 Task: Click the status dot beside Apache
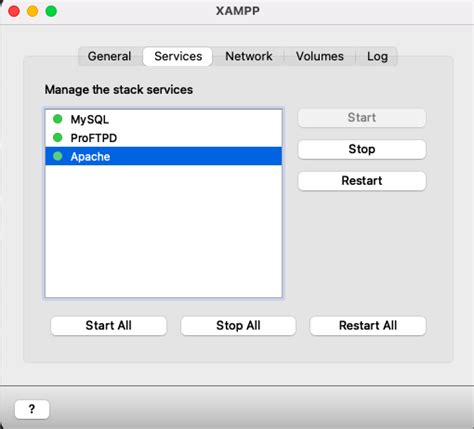(x=58, y=156)
